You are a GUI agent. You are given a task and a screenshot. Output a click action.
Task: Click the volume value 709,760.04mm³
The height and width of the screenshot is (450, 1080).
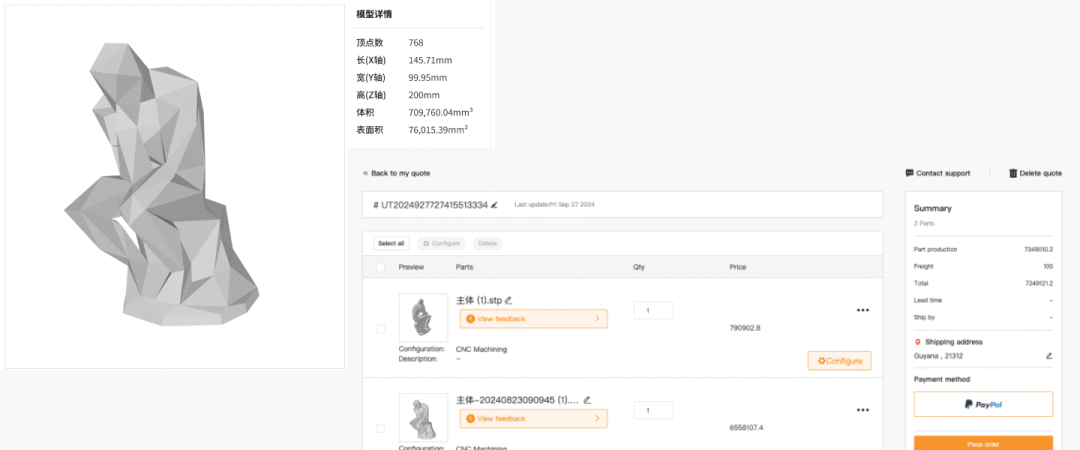point(440,112)
